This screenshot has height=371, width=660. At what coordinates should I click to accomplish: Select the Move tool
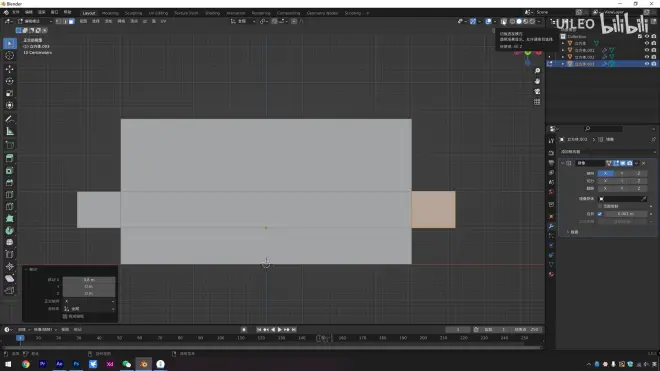[10, 69]
